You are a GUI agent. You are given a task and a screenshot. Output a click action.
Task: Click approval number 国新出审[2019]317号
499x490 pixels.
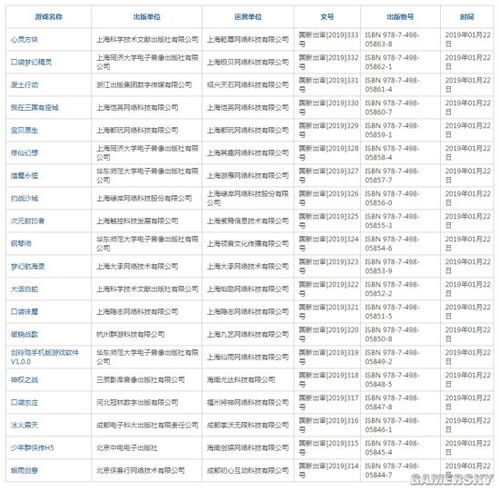pyautogui.click(x=329, y=402)
